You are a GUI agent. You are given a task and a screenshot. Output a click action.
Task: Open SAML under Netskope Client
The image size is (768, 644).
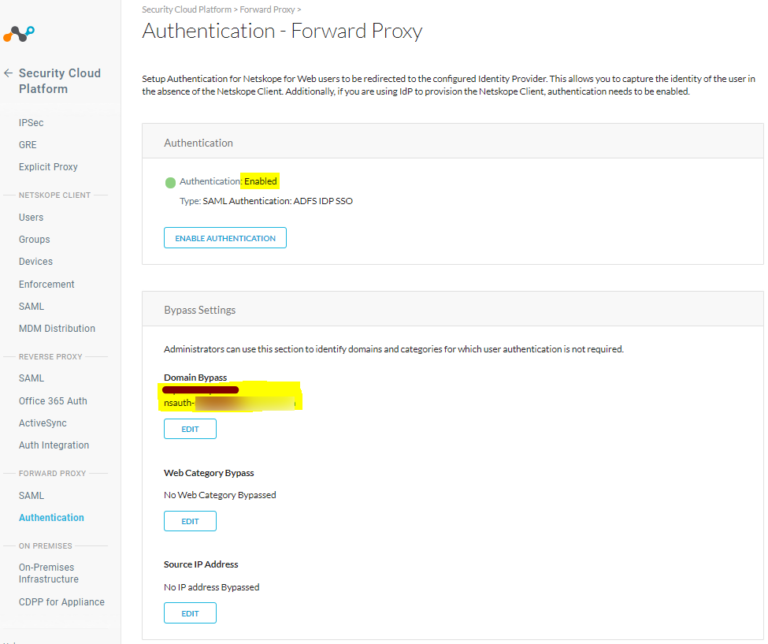[x=31, y=306]
